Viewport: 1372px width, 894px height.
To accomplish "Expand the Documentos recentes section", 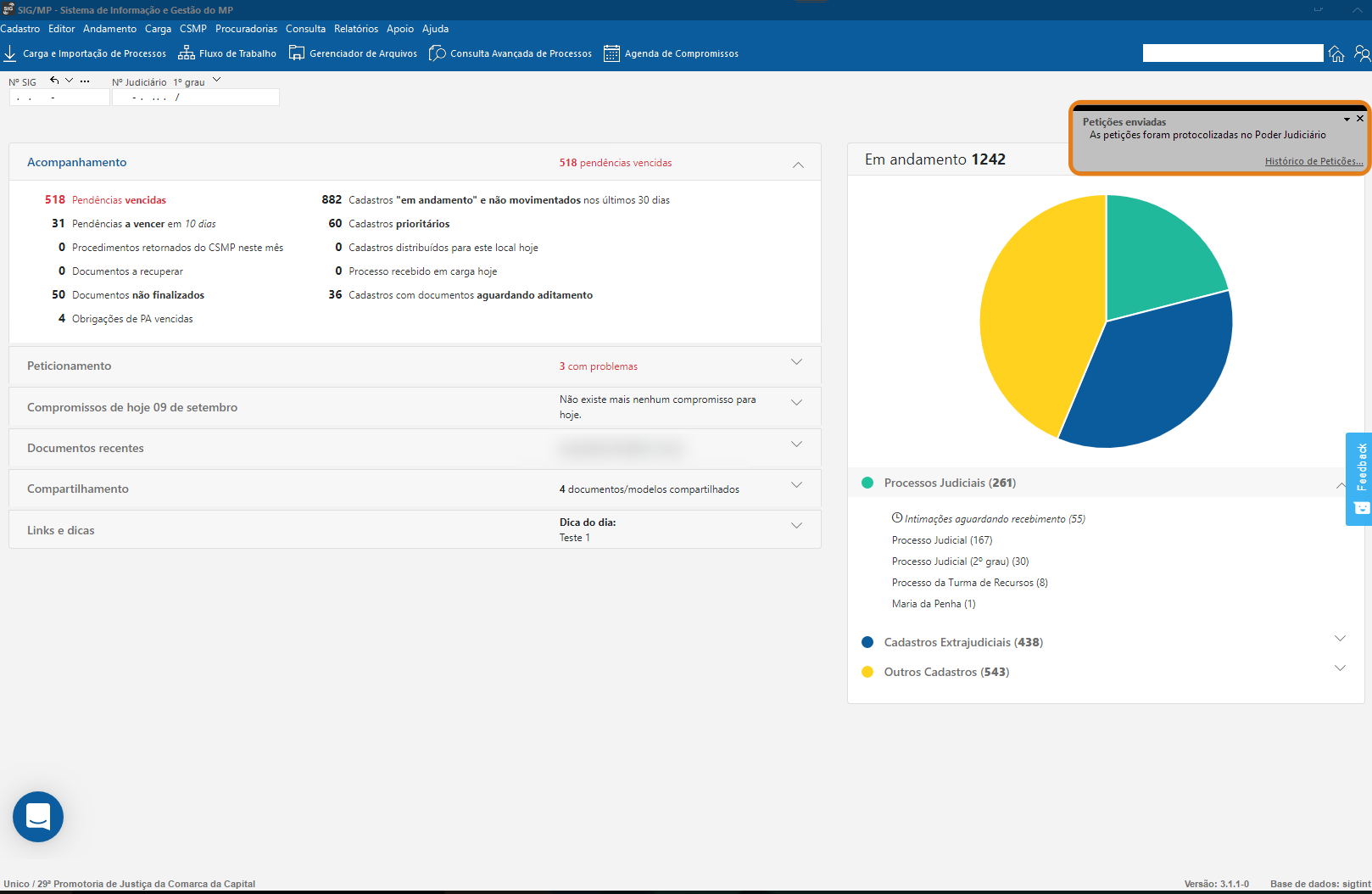I will (x=796, y=444).
